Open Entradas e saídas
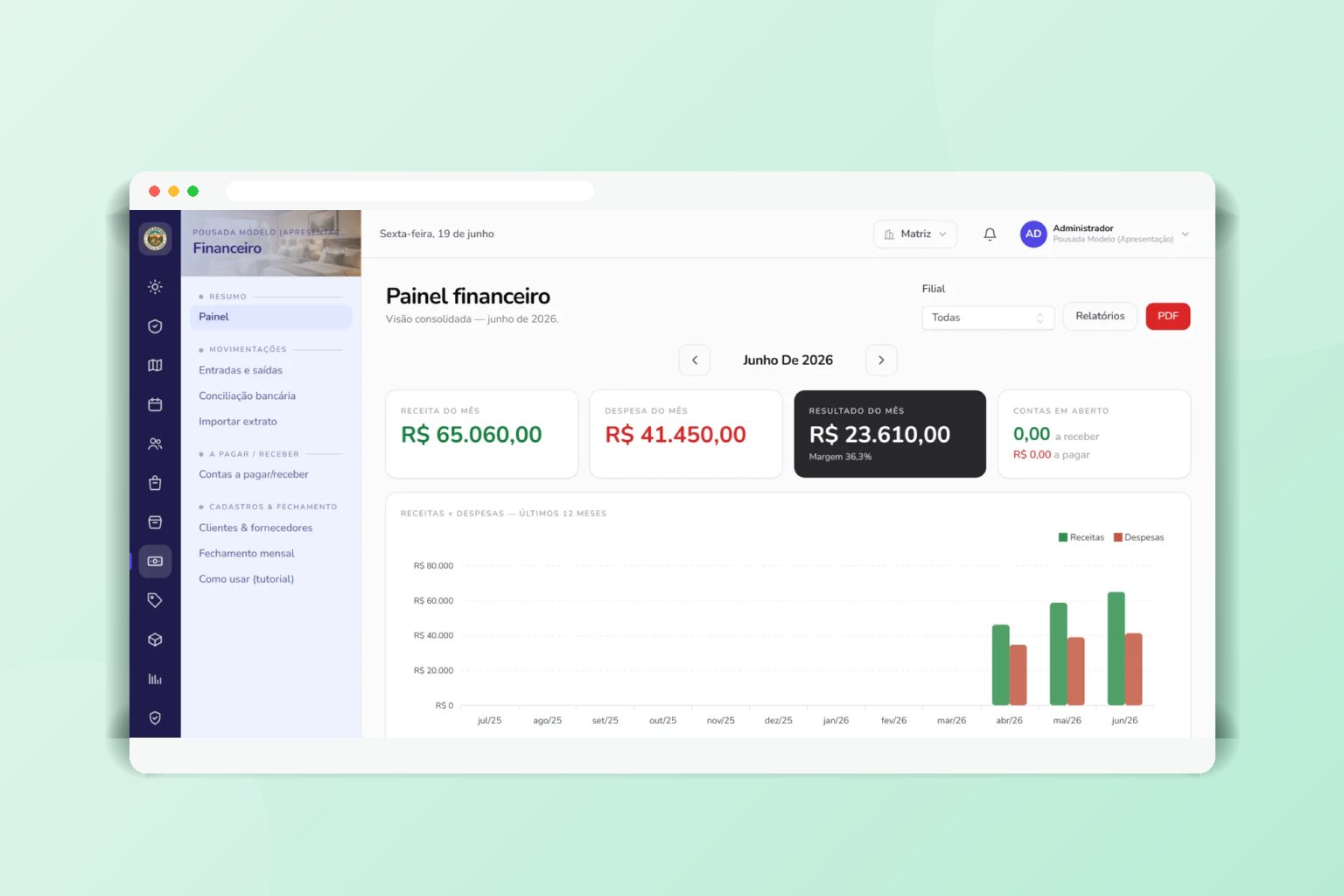This screenshot has width=1344, height=896. pos(241,370)
